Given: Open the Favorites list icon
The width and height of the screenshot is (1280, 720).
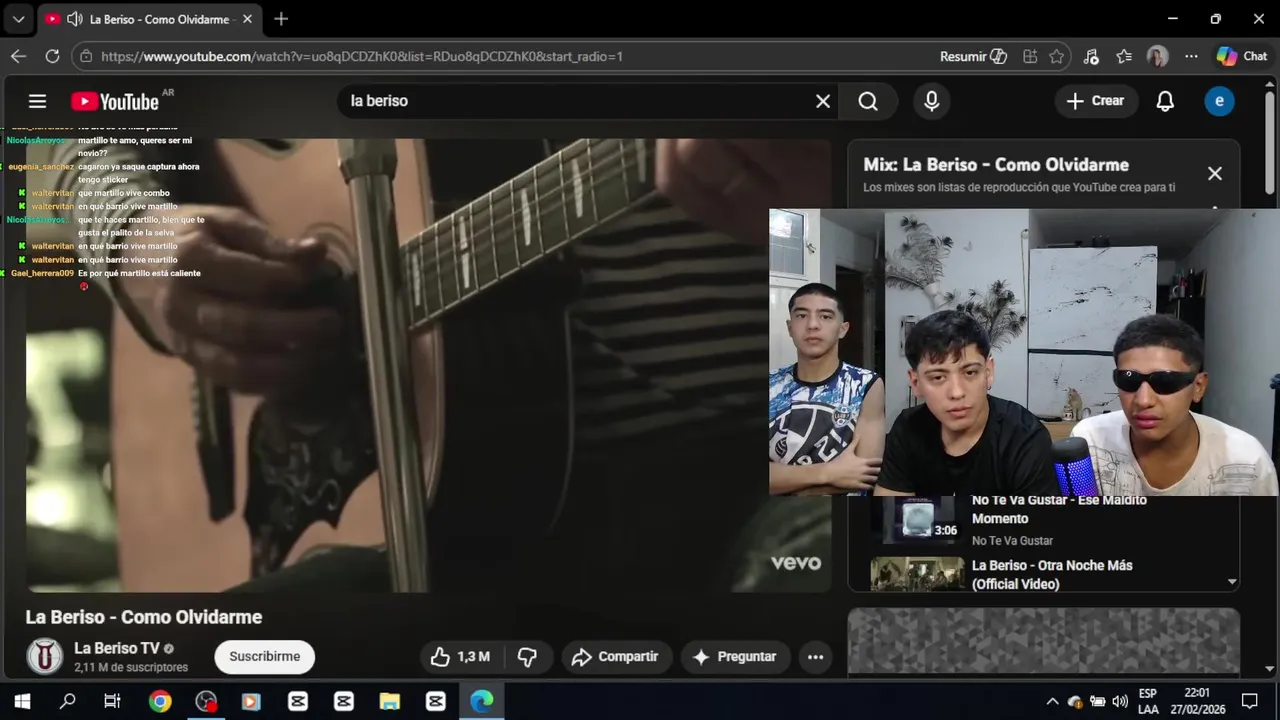Looking at the screenshot, I should [x=1124, y=56].
